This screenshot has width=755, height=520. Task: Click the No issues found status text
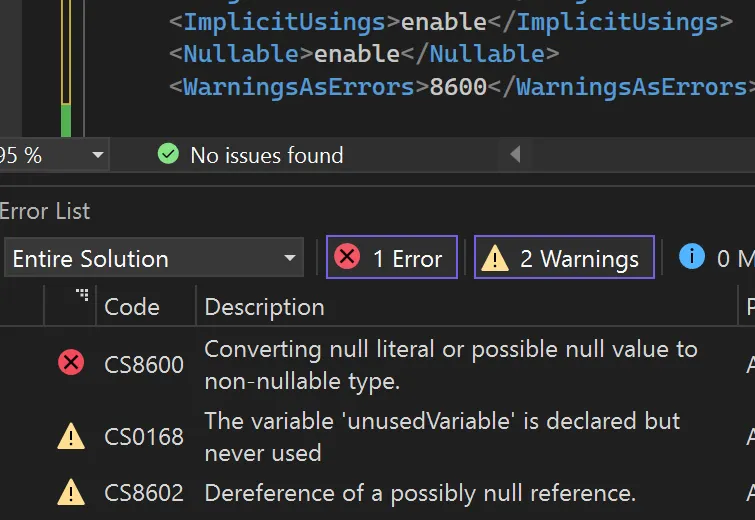pyautogui.click(x=267, y=156)
